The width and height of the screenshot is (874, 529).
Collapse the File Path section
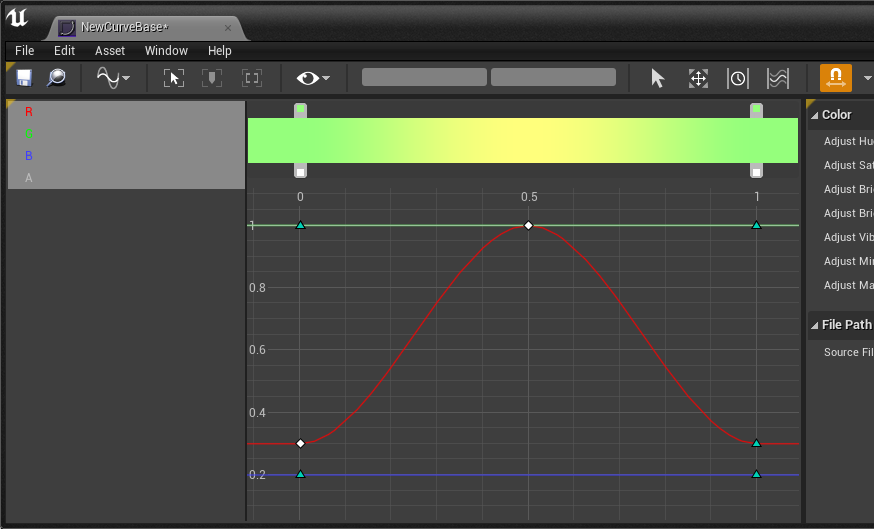pyautogui.click(x=814, y=325)
